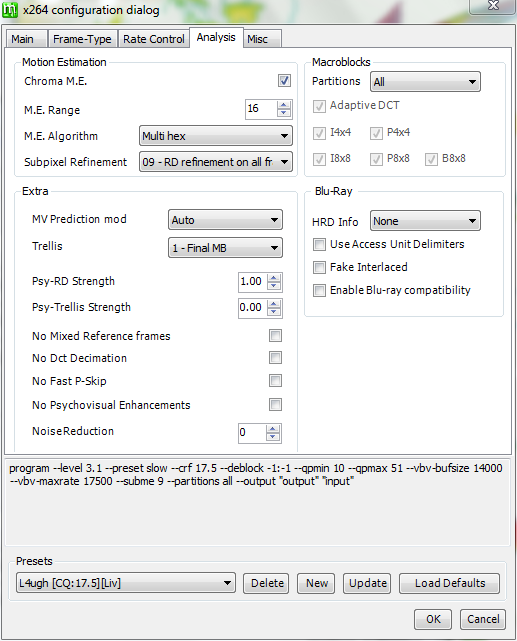Click the I4x4 checkbox
This screenshot has width=517, height=641.
point(319,133)
